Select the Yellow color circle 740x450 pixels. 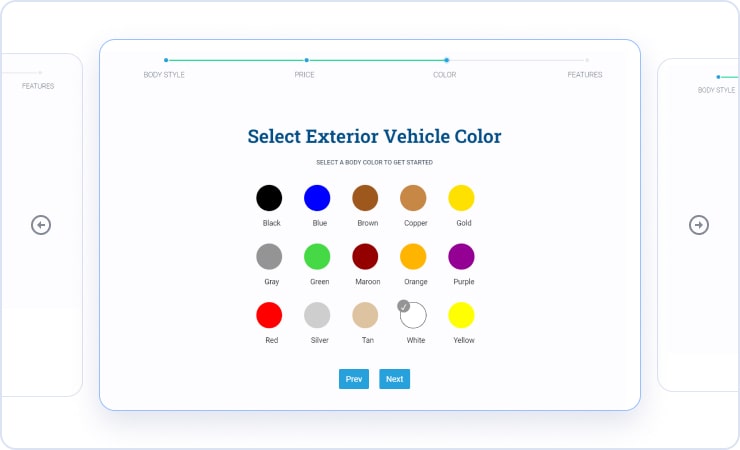[462, 315]
